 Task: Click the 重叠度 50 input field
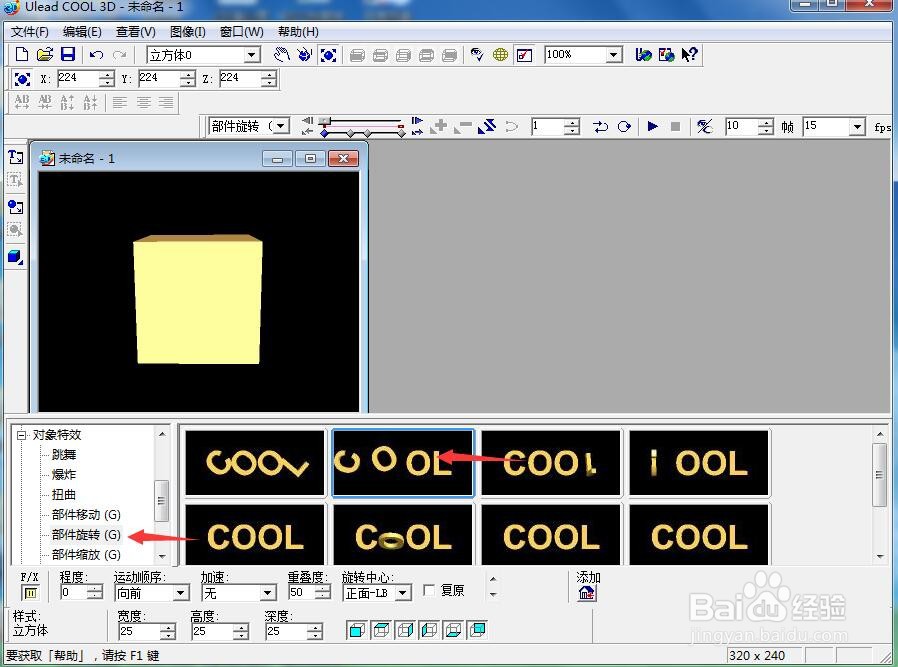pos(302,593)
